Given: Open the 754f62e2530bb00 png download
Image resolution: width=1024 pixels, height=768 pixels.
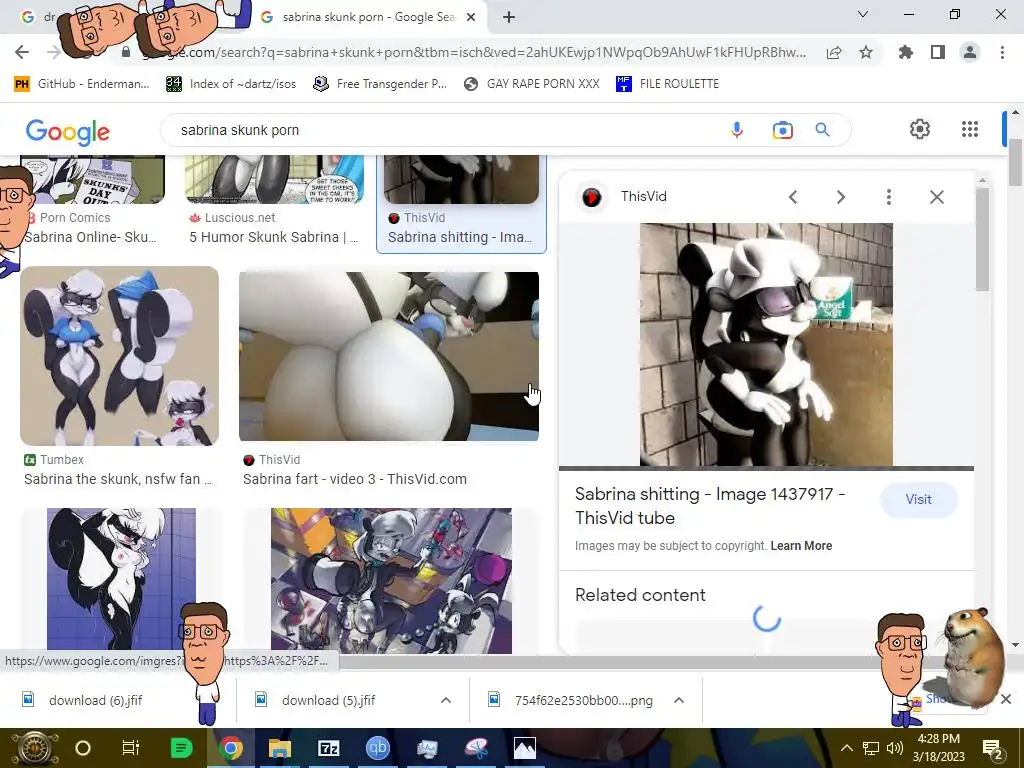Looking at the screenshot, I should [x=583, y=700].
